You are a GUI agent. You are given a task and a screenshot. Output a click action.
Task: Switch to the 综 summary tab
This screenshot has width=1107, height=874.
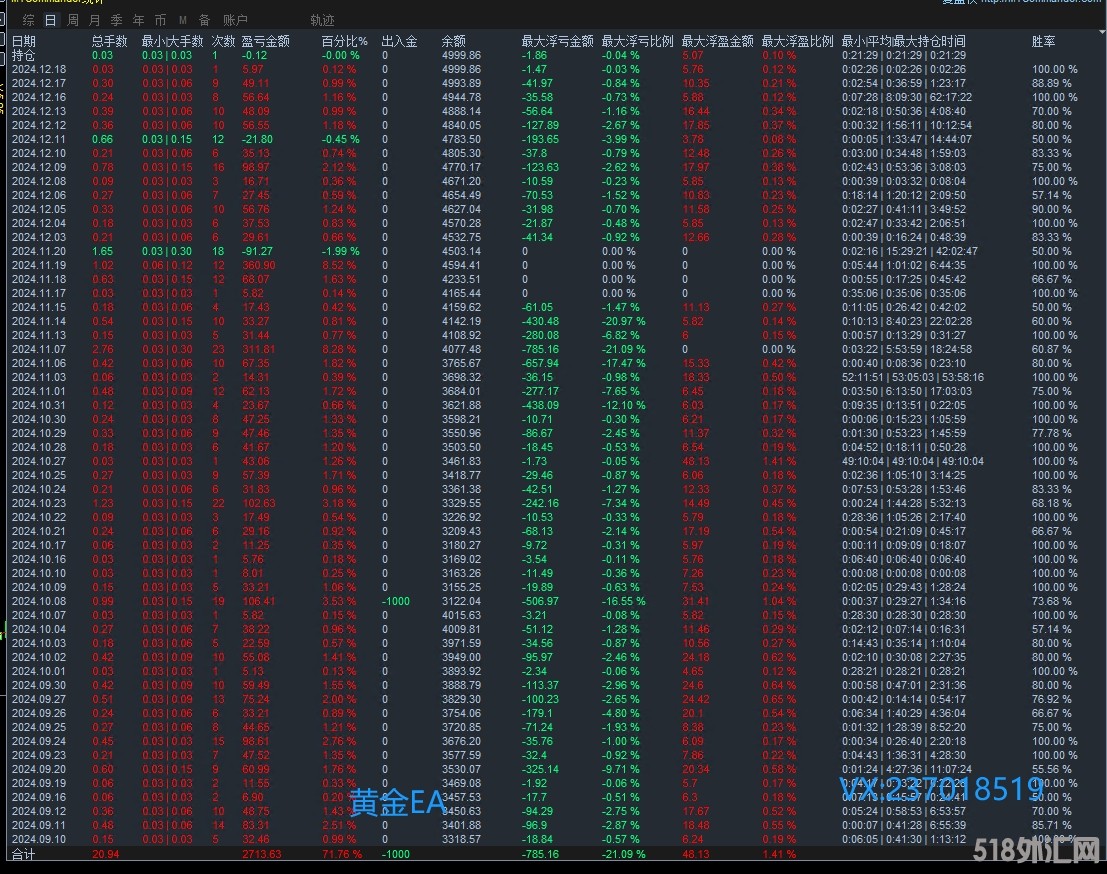point(29,20)
